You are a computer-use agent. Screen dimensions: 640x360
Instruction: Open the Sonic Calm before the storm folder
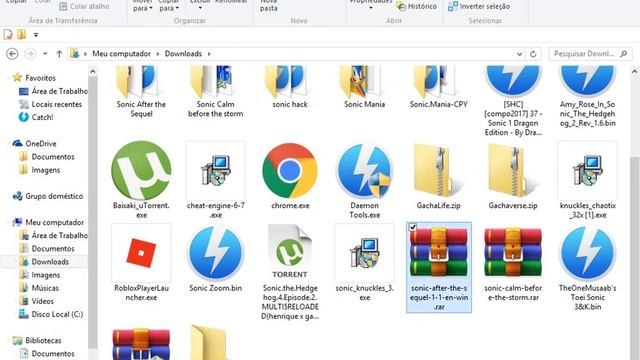pyautogui.click(x=216, y=82)
